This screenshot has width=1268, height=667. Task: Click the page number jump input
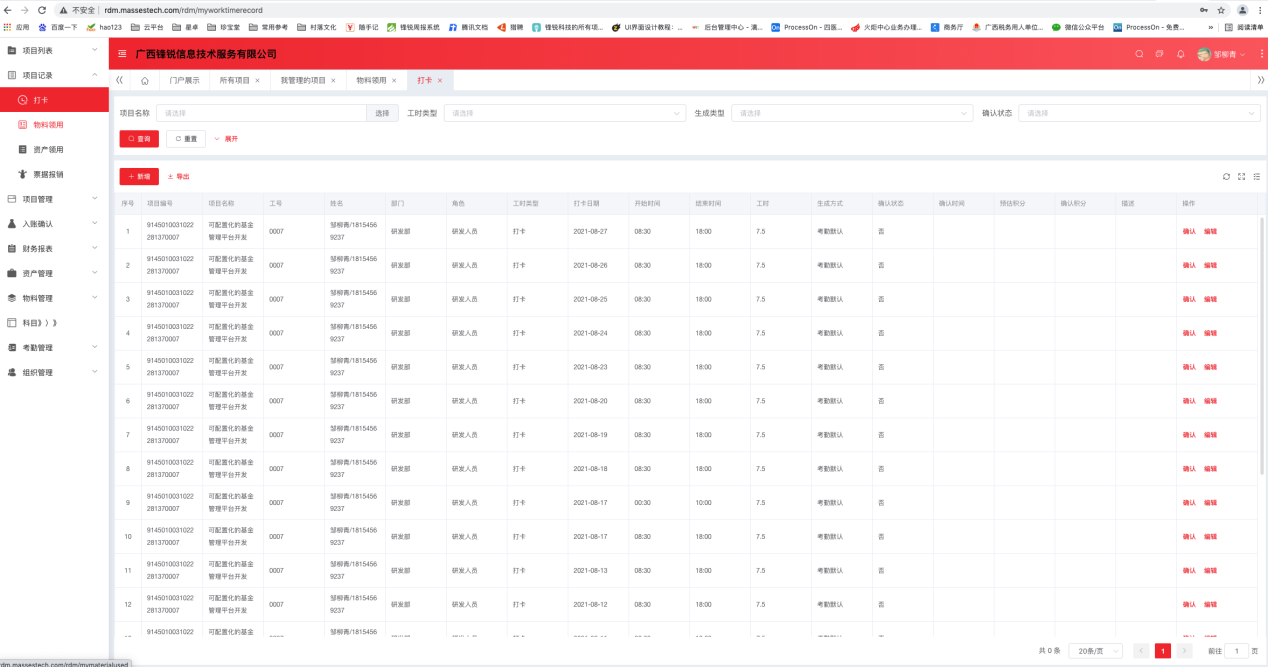(x=1237, y=651)
